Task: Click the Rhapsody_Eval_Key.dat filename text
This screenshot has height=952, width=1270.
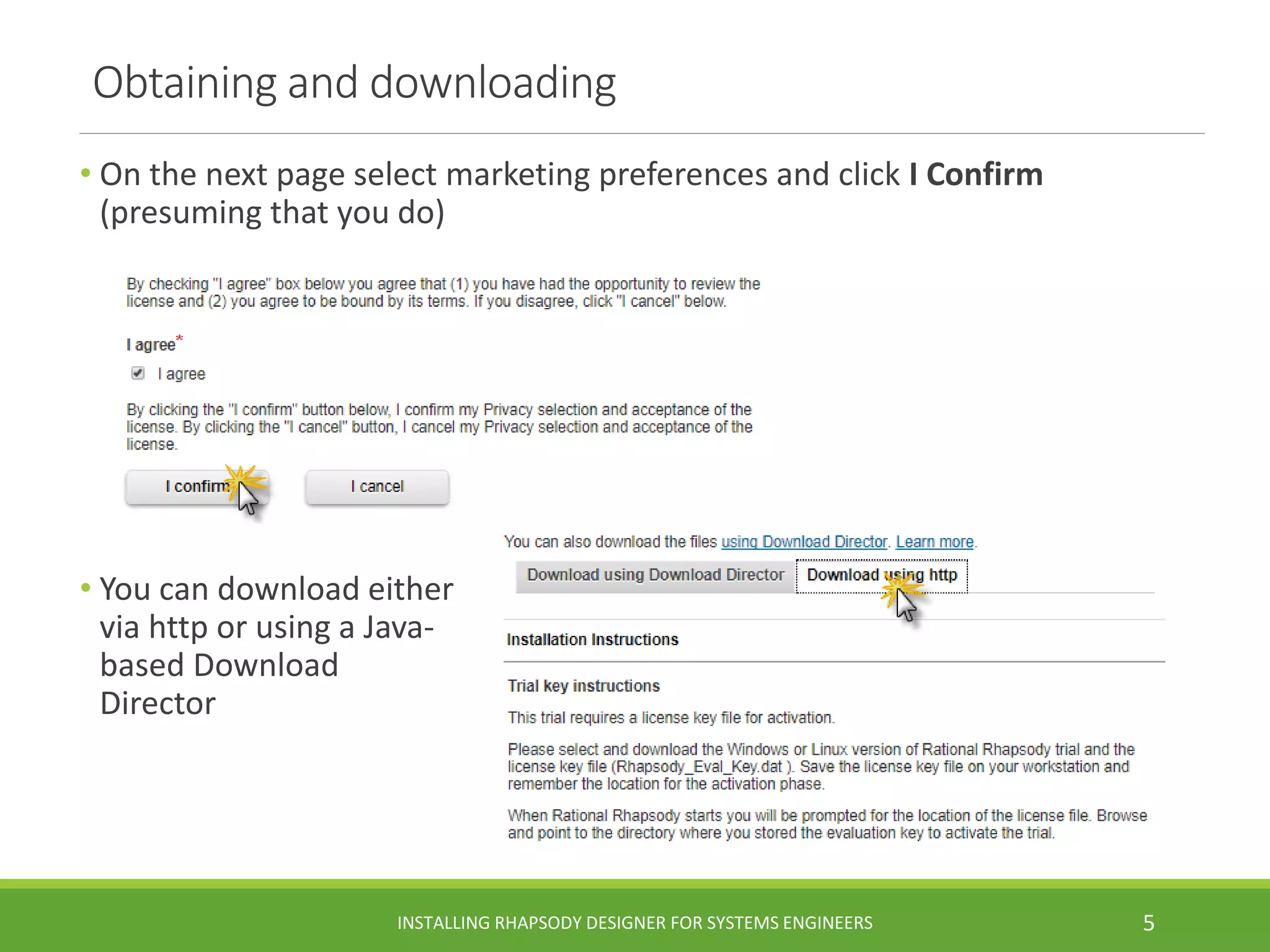Action: [700, 767]
